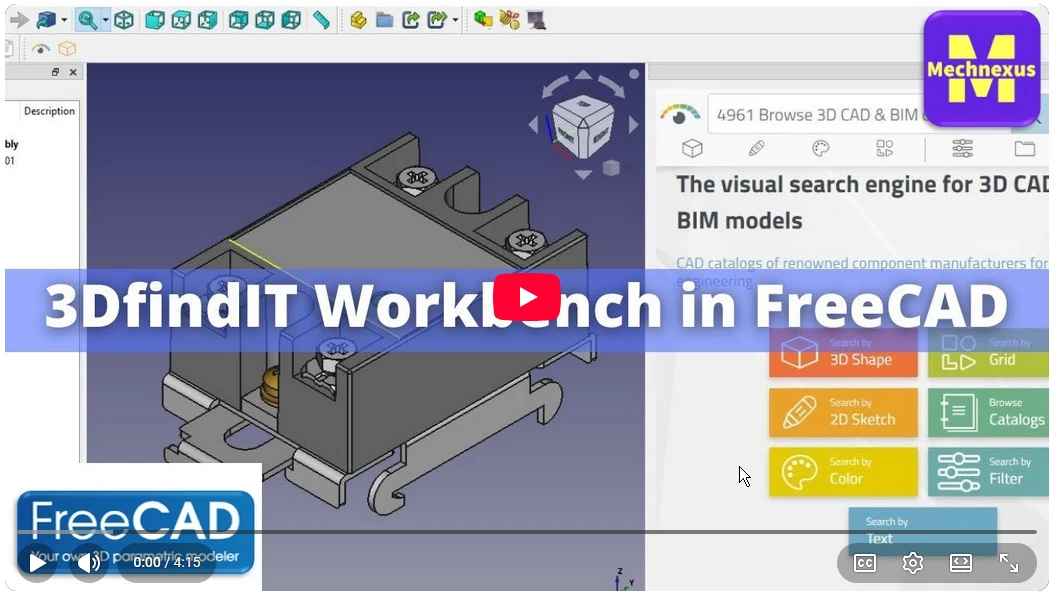Click the double-arrow link actions icon
Image resolution: width=1056 pixels, height=596 pixels.
[x=438, y=20]
